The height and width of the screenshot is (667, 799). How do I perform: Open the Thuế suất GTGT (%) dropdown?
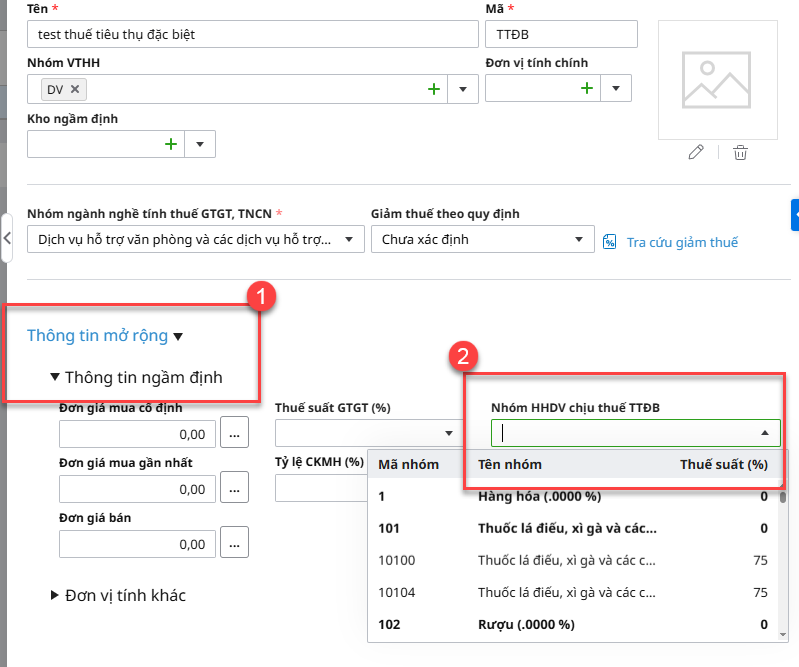pos(446,433)
